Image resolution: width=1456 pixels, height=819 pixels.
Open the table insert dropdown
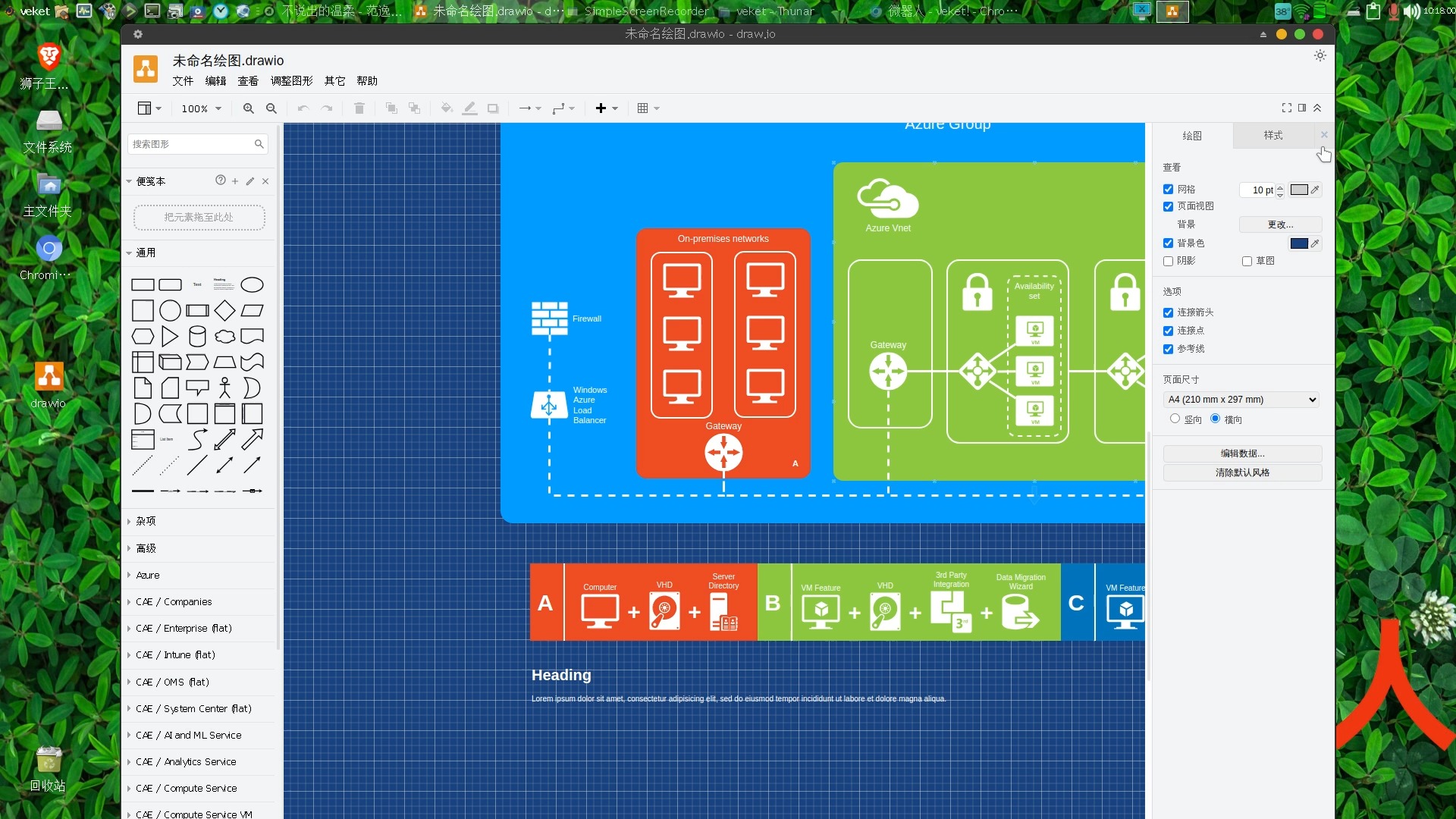pos(648,108)
